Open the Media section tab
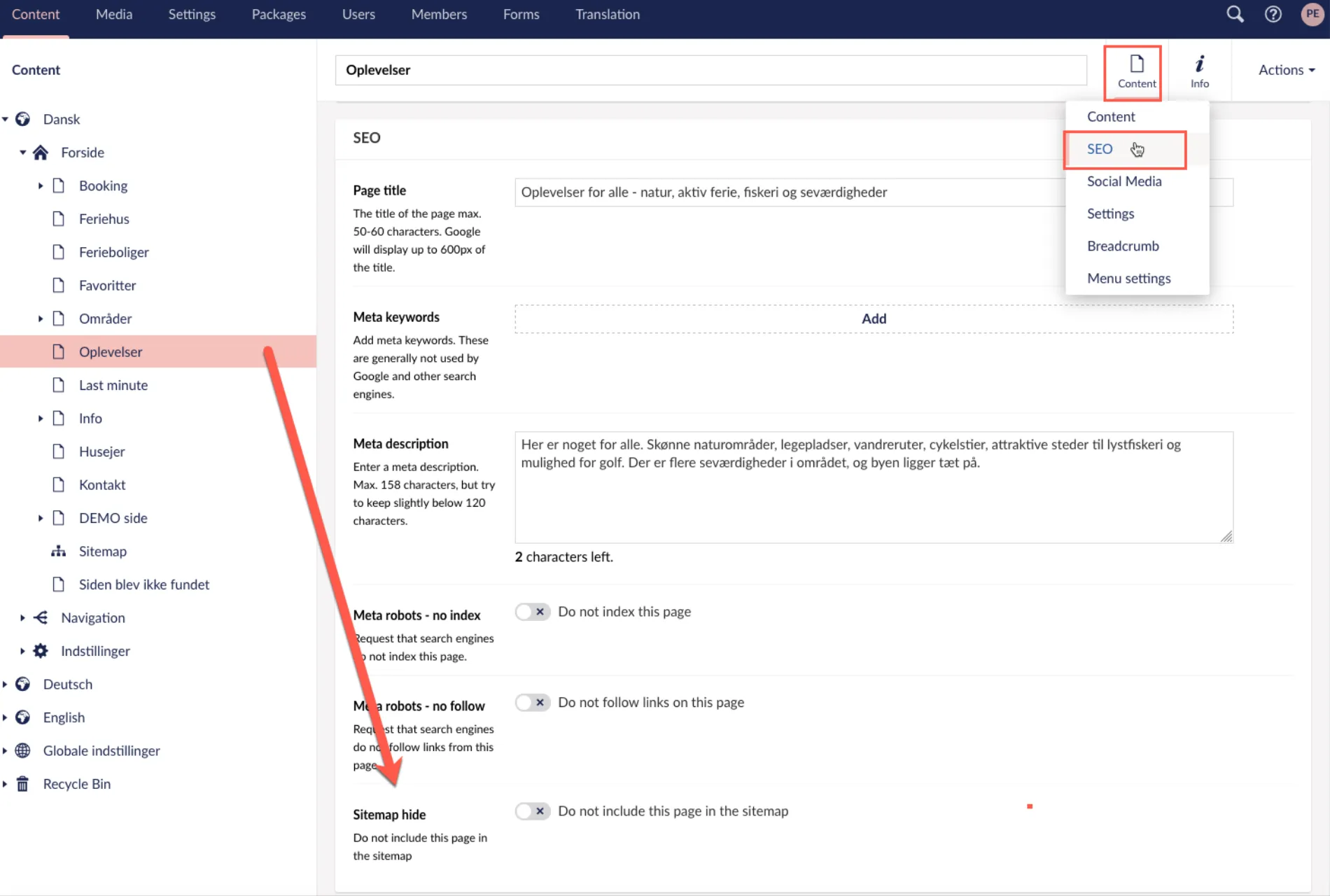This screenshot has height=896, width=1330. [114, 14]
